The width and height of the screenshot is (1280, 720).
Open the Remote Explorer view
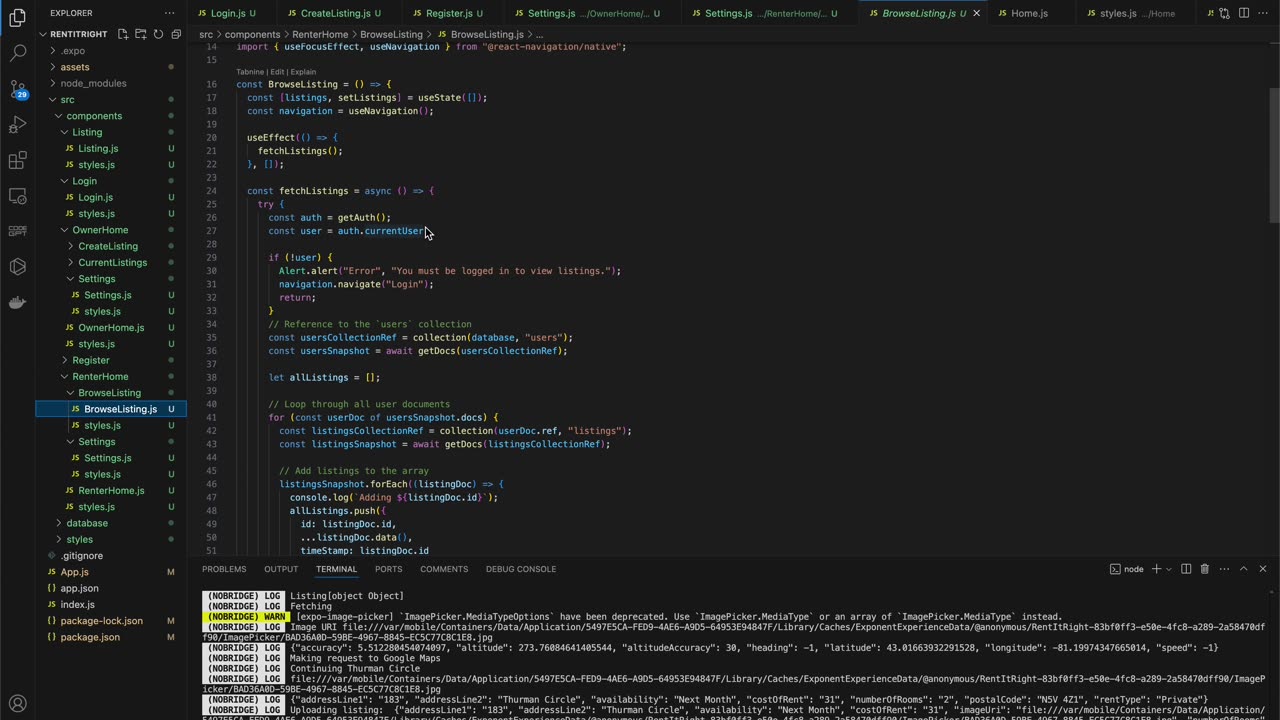click(x=17, y=196)
